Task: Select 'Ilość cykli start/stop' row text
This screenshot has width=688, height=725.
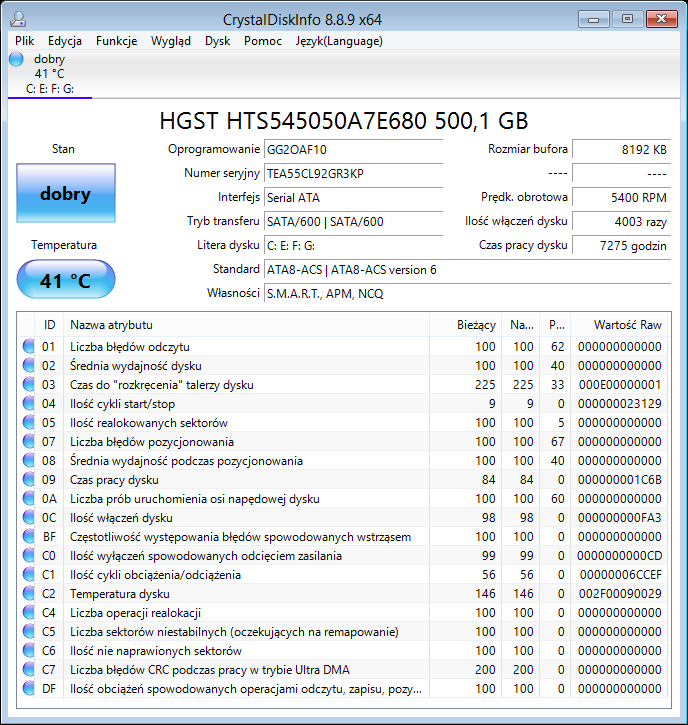Action: click(123, 404)
